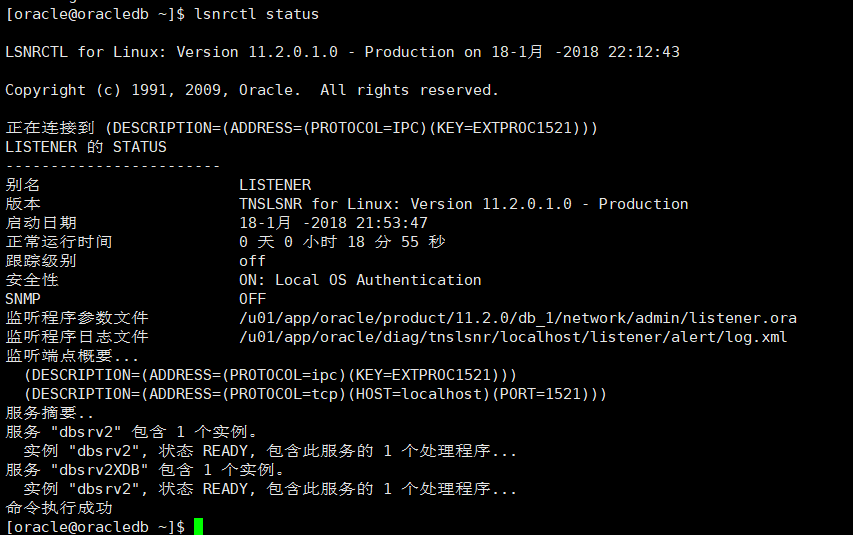The image size is (853, 535).
Task: Click the log.xml listener log file path
Action: pos(513,337)
